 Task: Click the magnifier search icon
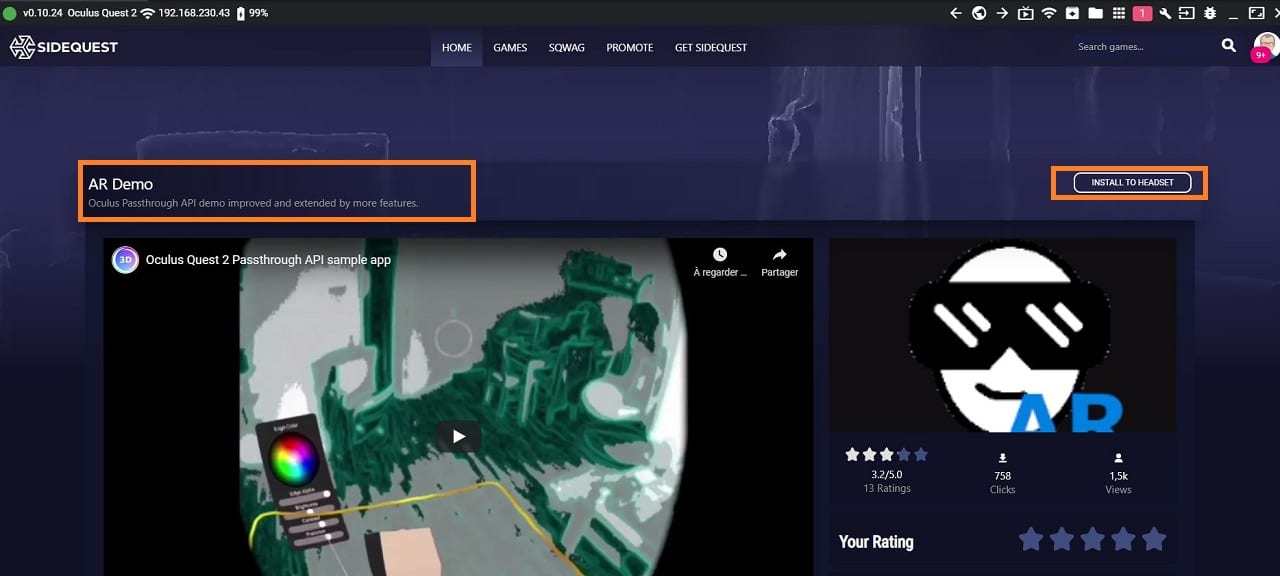[1229, 46]
